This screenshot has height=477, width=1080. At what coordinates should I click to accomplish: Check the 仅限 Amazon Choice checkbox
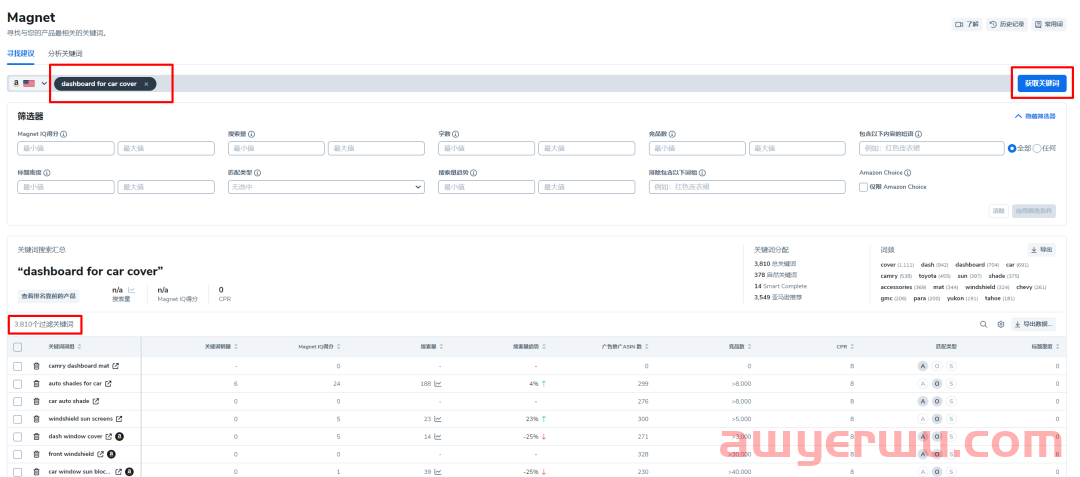point(864,187)
